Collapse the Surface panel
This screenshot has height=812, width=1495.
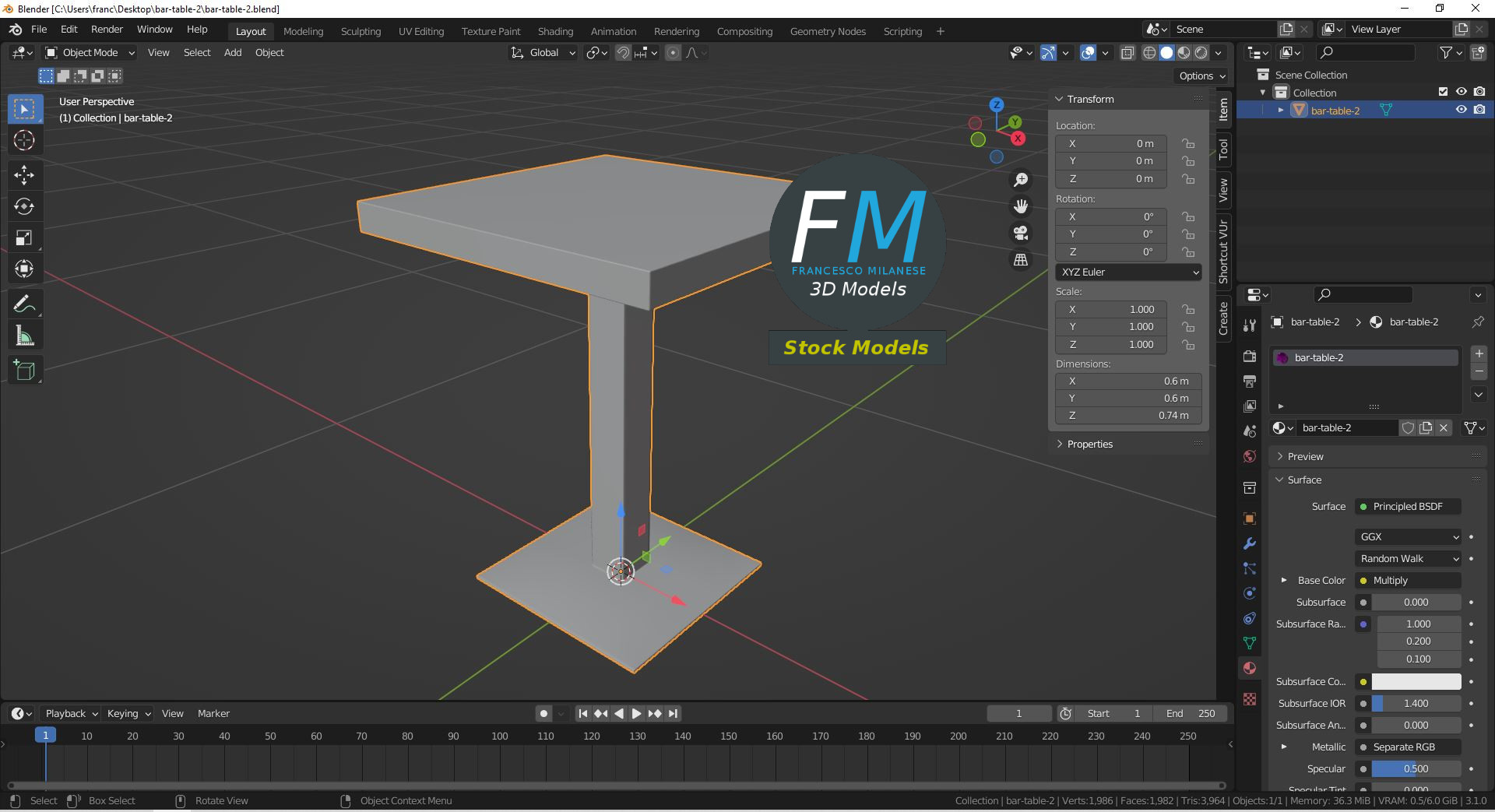pyautogui.click(x=1304, y=480)
